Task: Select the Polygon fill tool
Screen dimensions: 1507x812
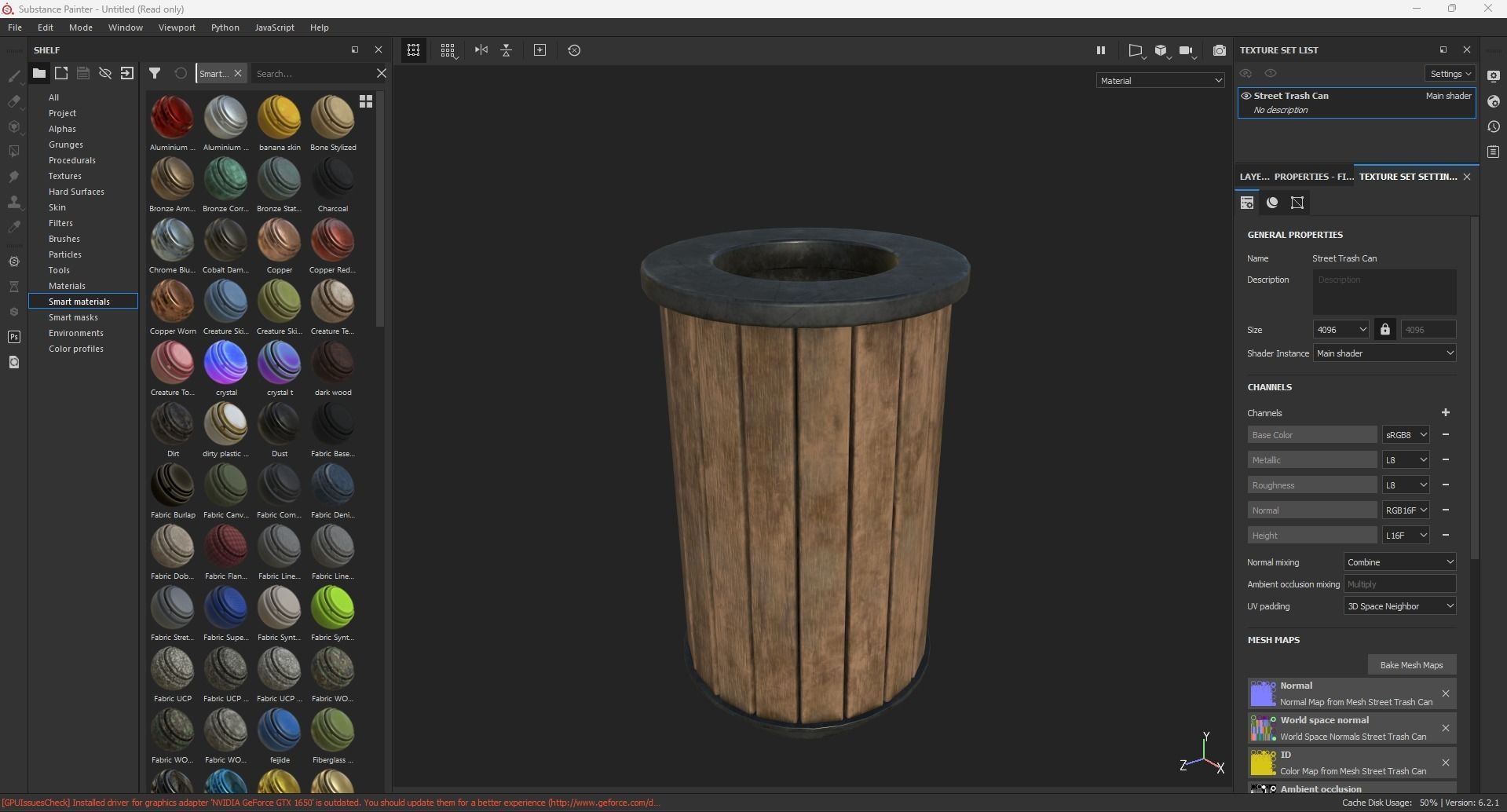Action: (x=14, y=152)
